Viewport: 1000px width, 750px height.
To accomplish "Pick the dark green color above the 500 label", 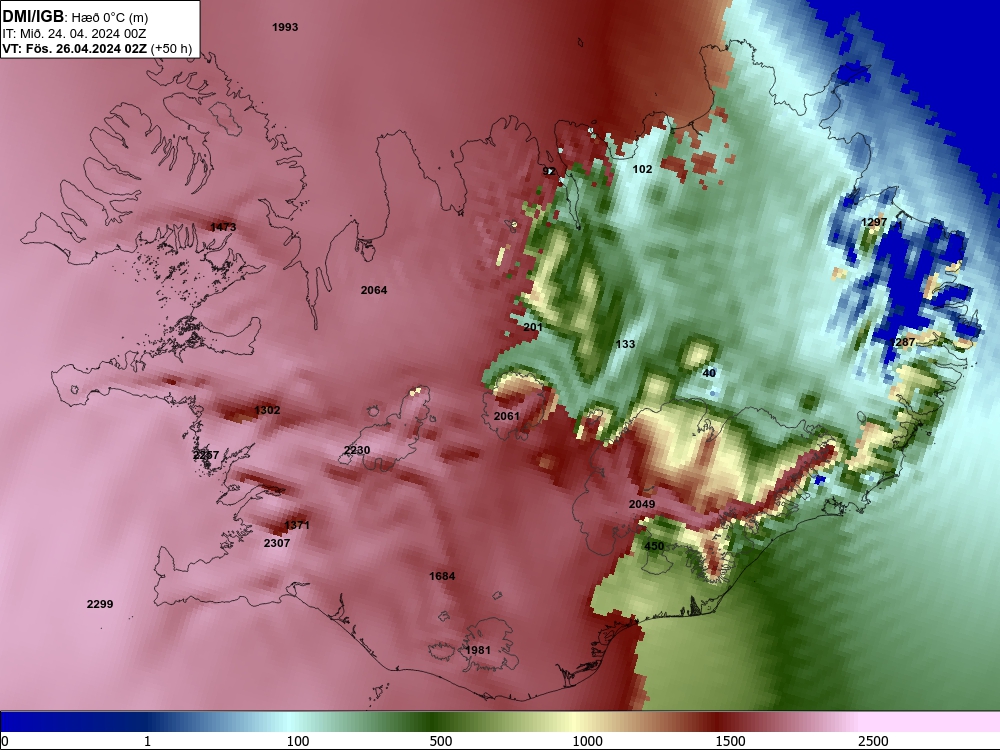I will click(x=434, y=722).
